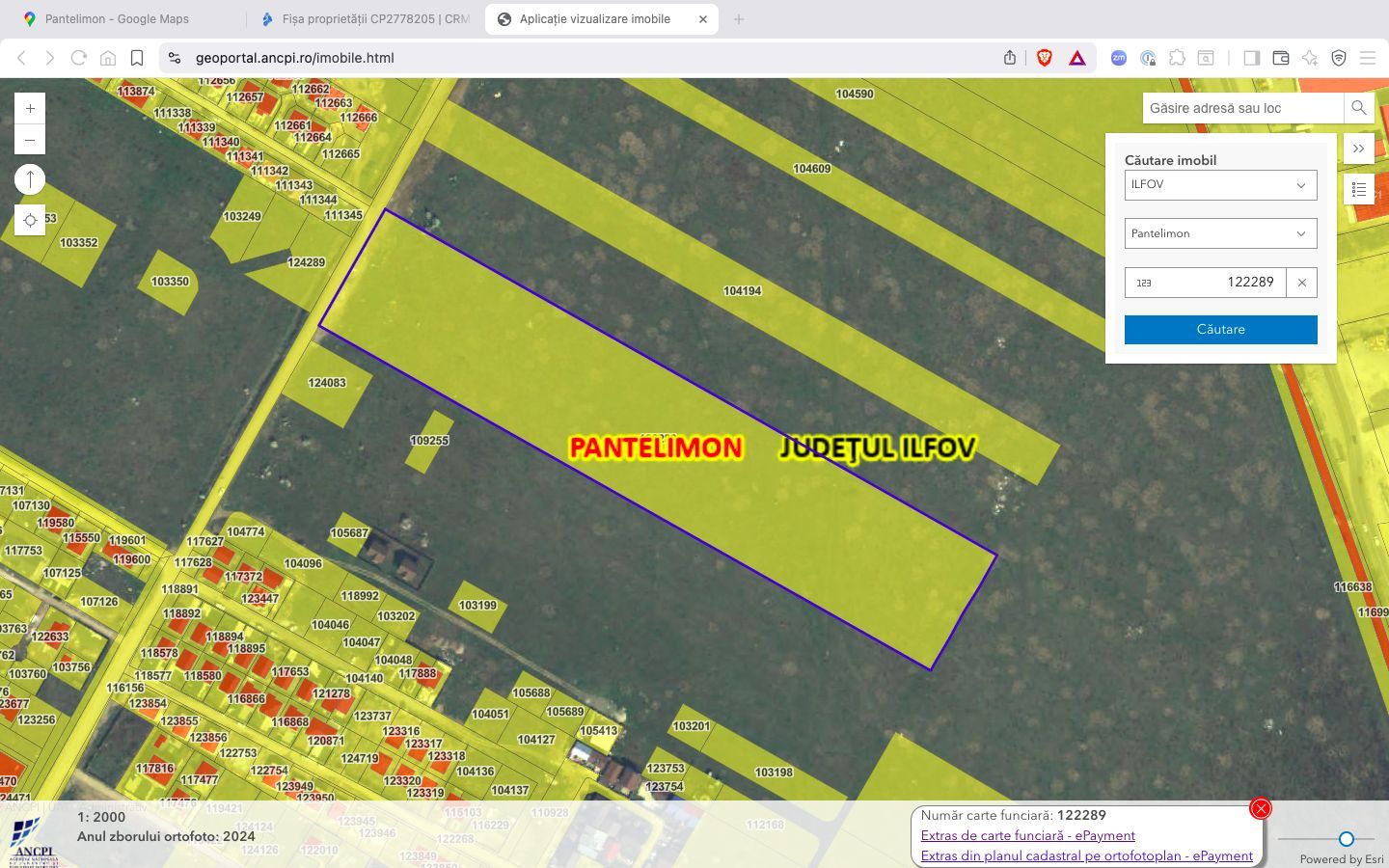
Task: Open the layer list panel icon
Action: pyautogui.click(x=1358, y=190)
